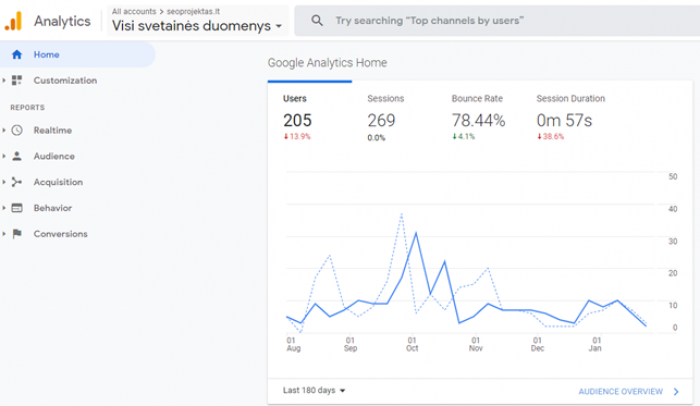The width and height of the screenshot is (700, 406).
Task: Click the Audience Overview chevron arrow
Action: tap(676, 392)
